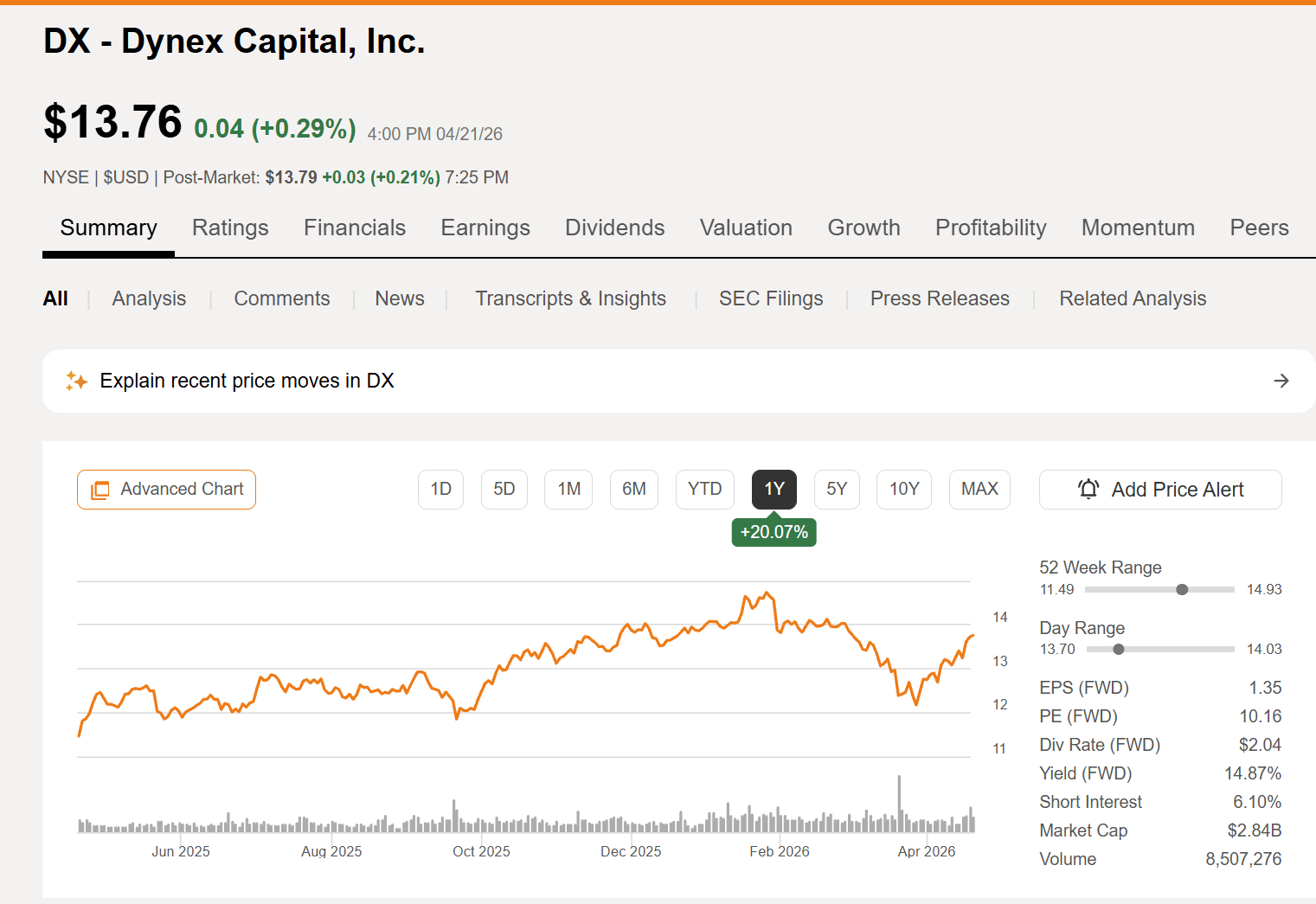Filter by SEC Filings

(771, 298)
